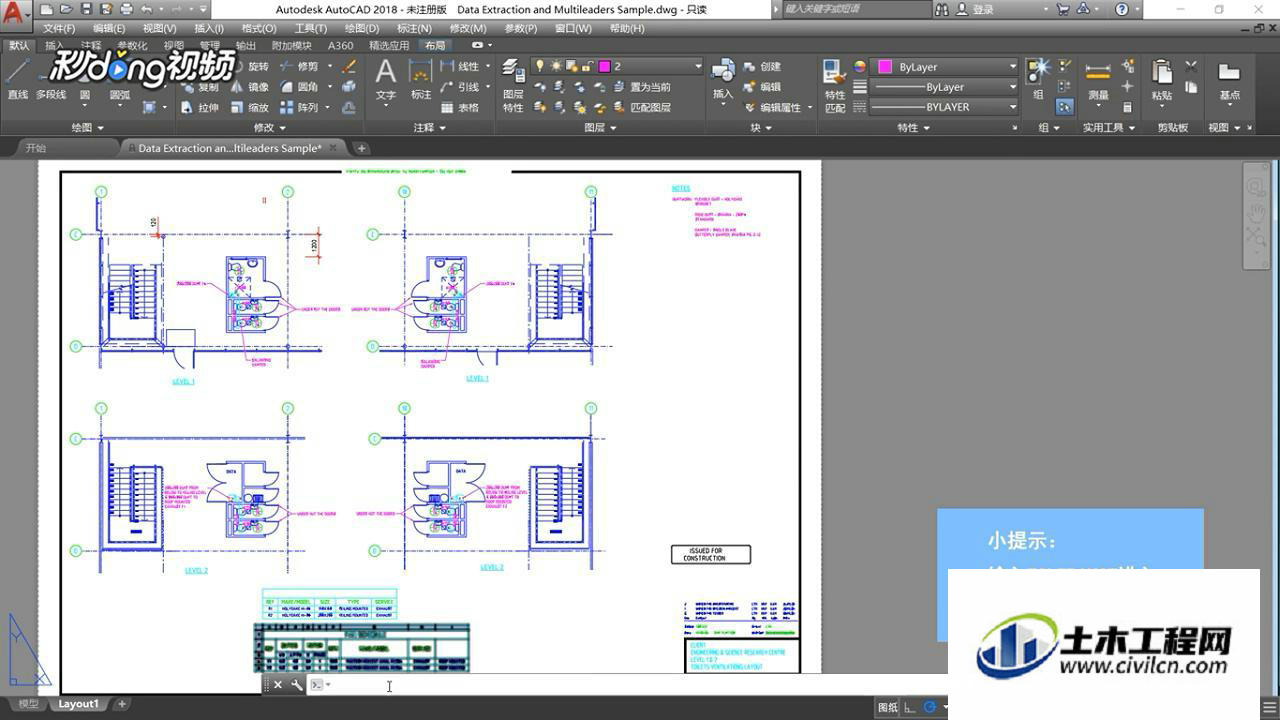Toggle group selection button in Group panel
This screenshot has height=720, width=1280.
pyautogui.click(x=1064, y=107)
